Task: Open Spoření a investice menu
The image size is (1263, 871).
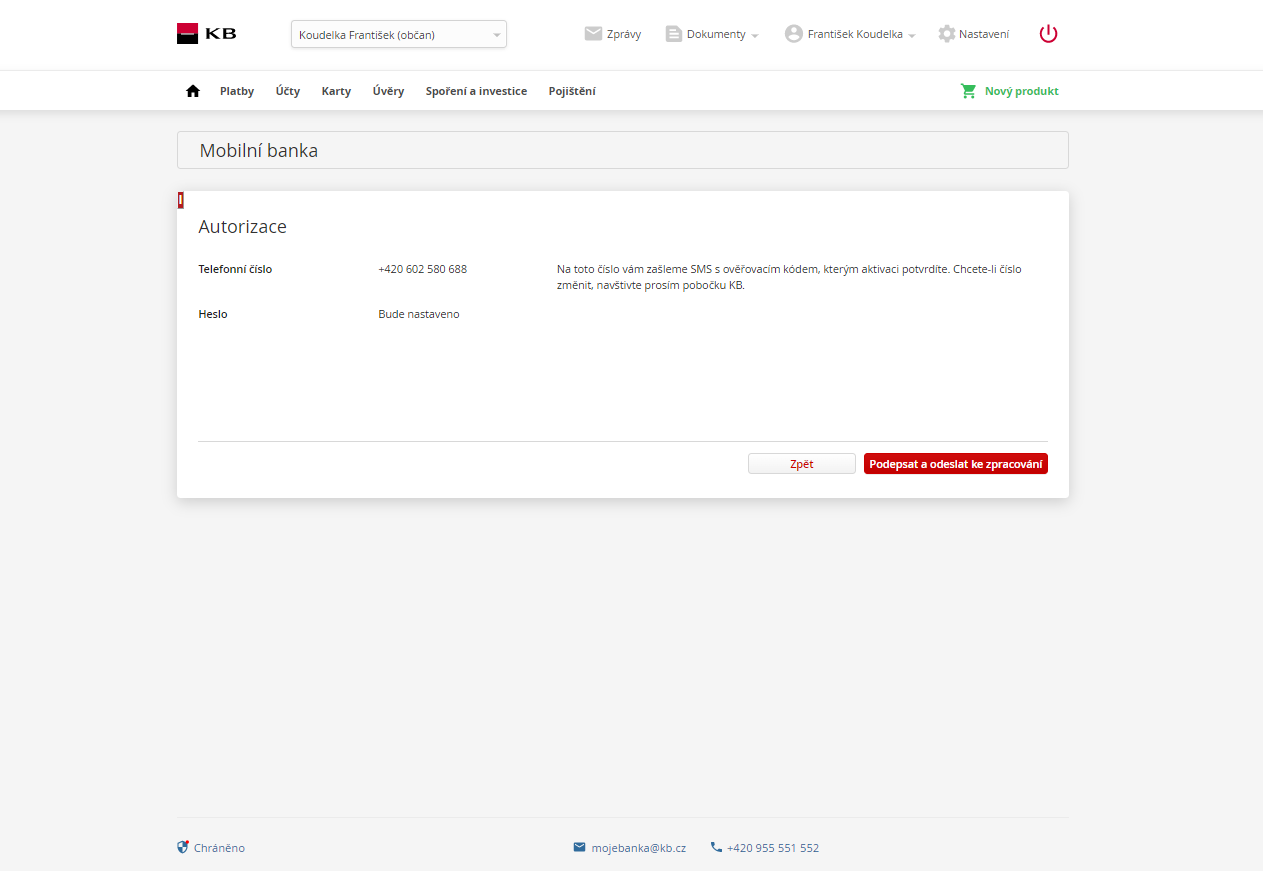Action: tap(476, 91)
